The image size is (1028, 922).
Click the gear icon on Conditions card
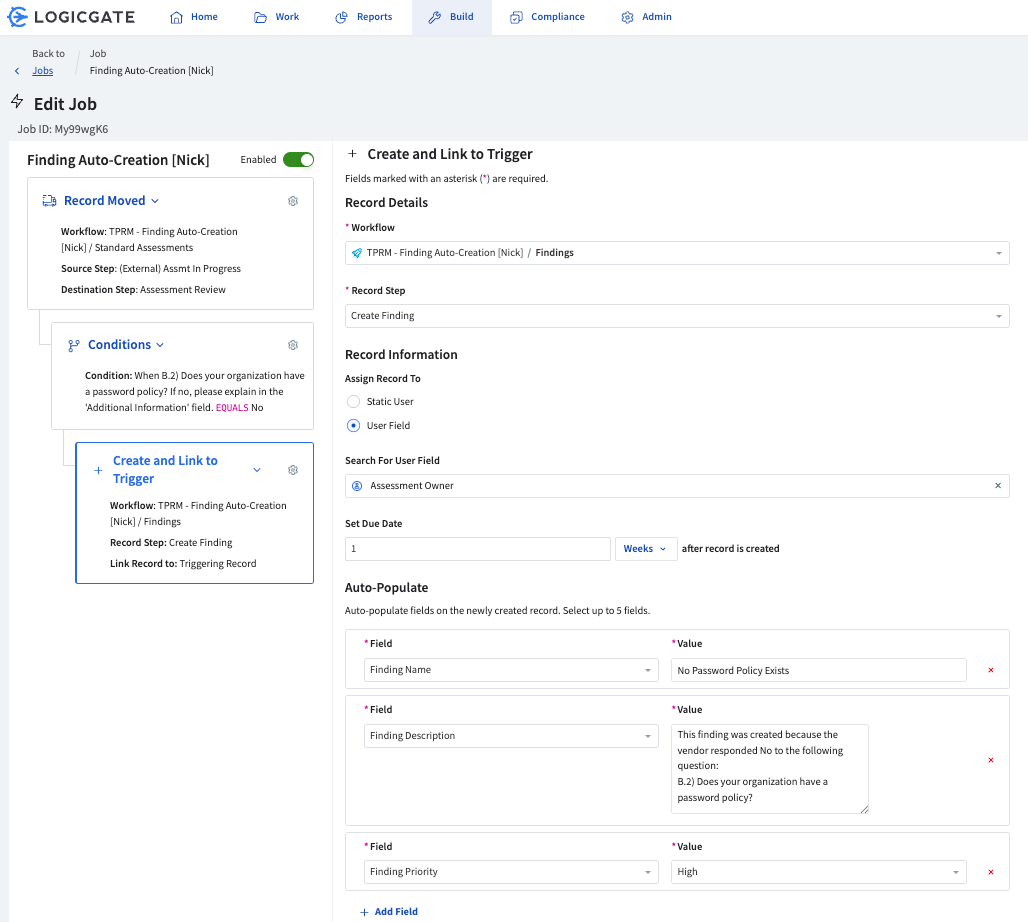pos(293,345)
